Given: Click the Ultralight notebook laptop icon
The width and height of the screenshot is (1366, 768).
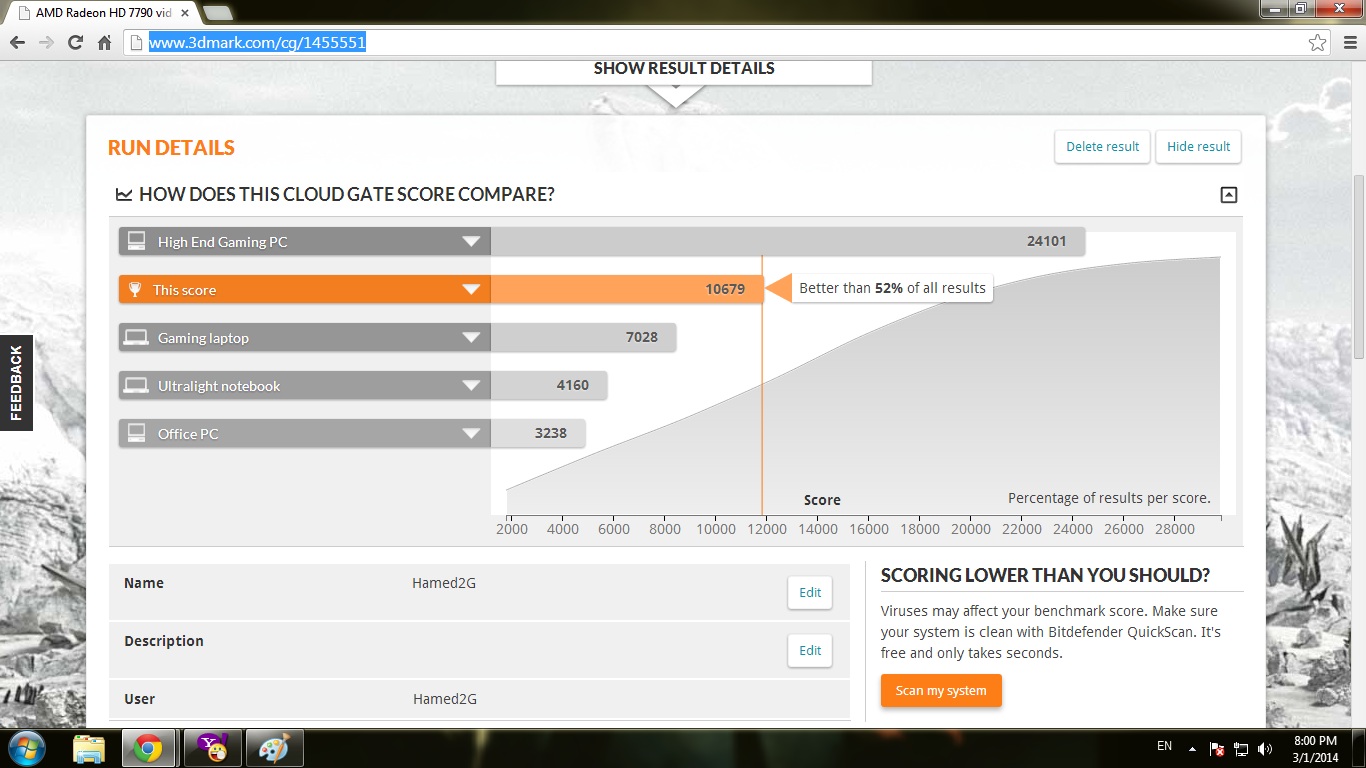Looking at the screenshot, I should 136,386.
